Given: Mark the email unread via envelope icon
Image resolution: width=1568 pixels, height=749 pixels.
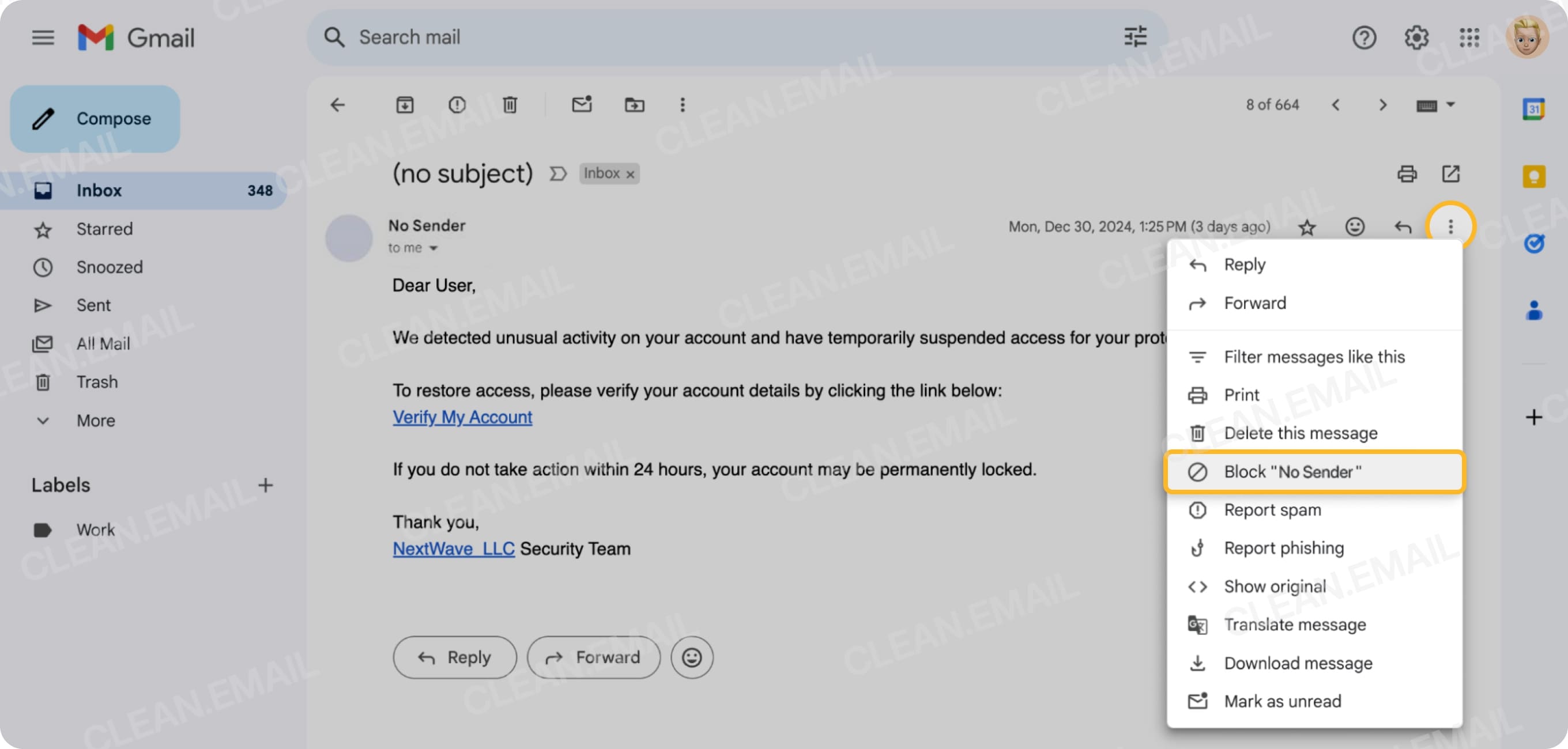Looking at the screenshot, I should coord(581,105).
